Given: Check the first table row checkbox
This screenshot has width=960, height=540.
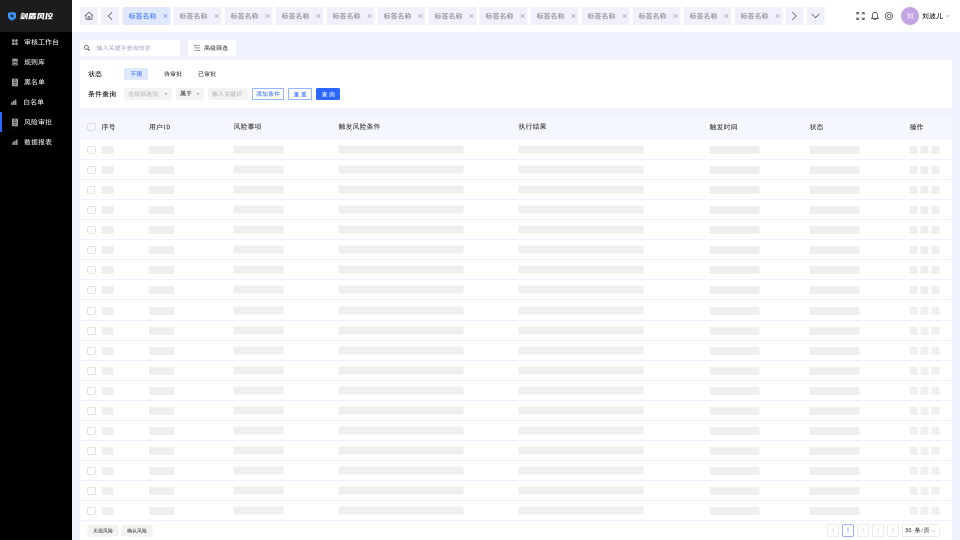Looking at the screenshot, I should pos(91,150).
